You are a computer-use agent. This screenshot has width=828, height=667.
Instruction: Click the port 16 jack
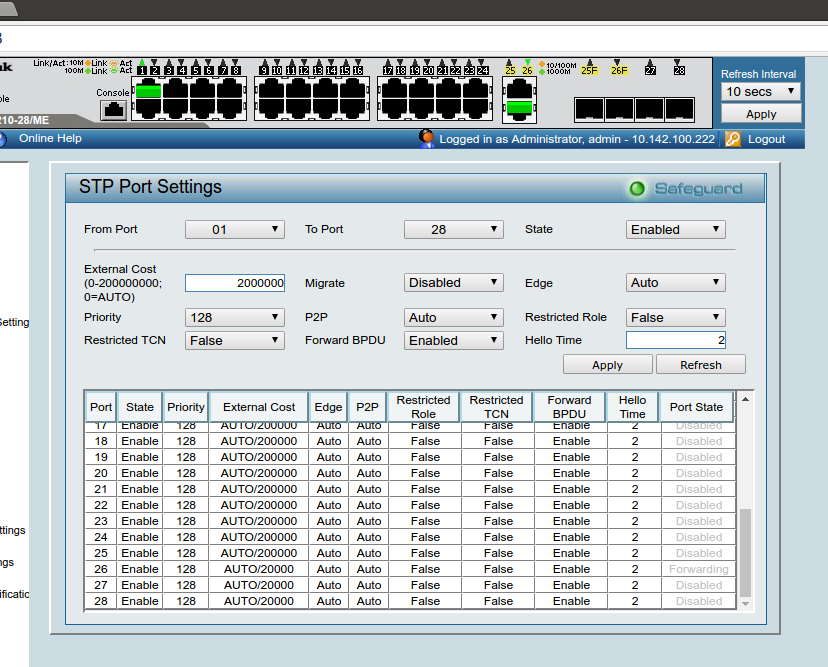352,108
